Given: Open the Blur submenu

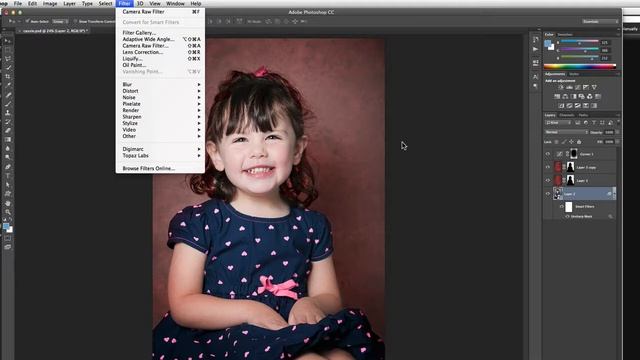Looking at the screenshot, I should tap(160, 84).
